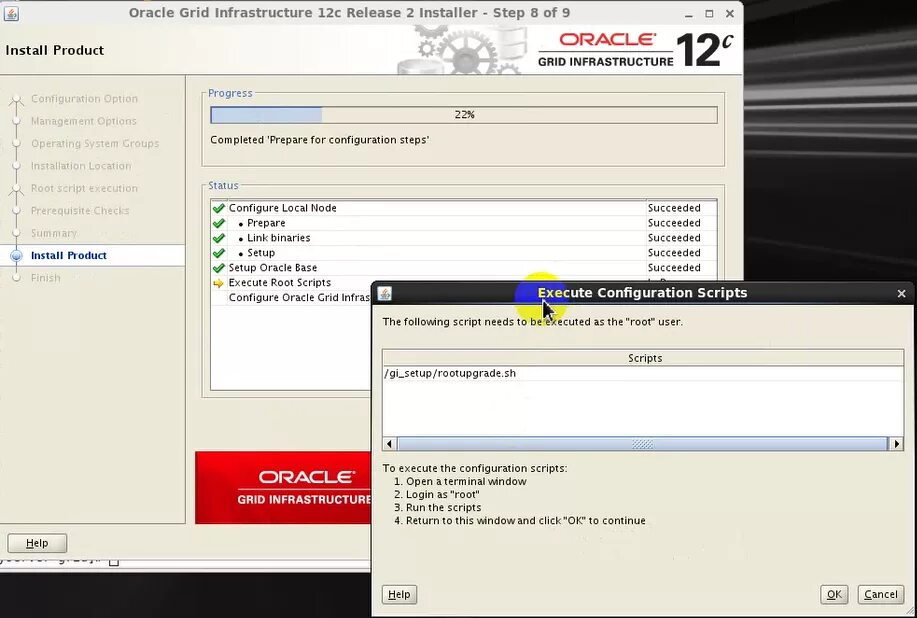Select the Summary step in sidebar
The width and height of the screenshot is (917, 618).
pos(54,233)
